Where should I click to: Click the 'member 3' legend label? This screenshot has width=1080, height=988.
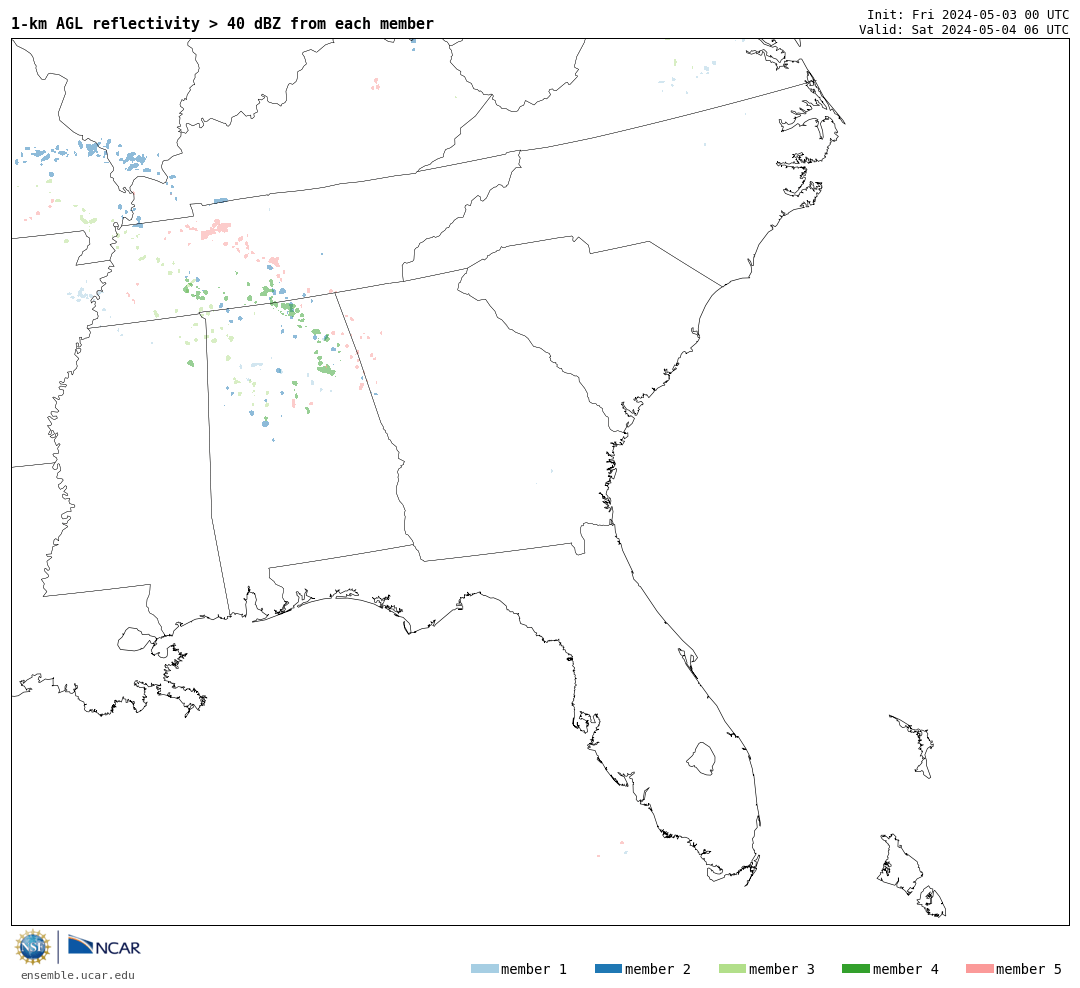(x=782, y=969)
